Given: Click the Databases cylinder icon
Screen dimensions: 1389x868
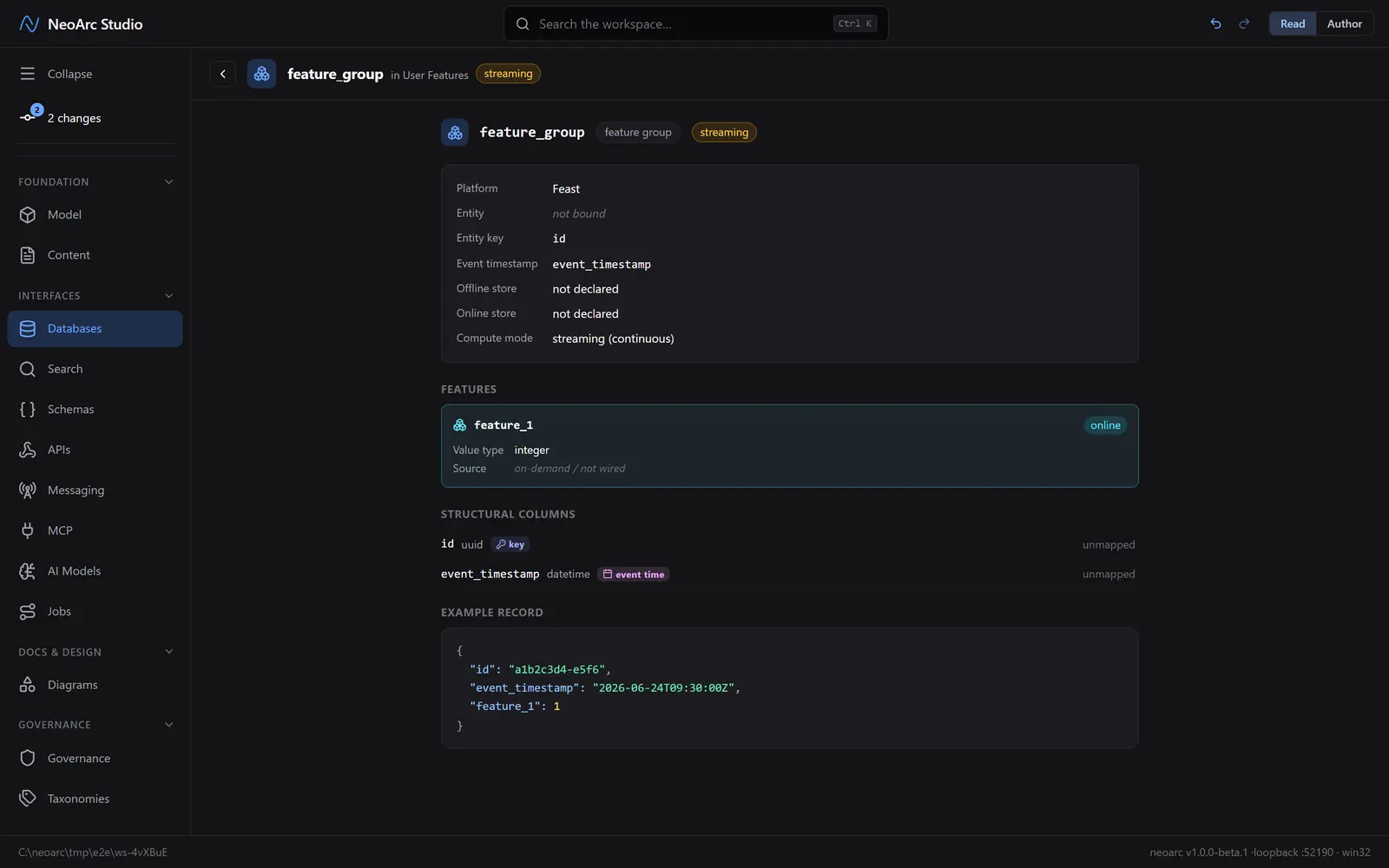Looking at the screenshot, I should click(x=28, y=329).
